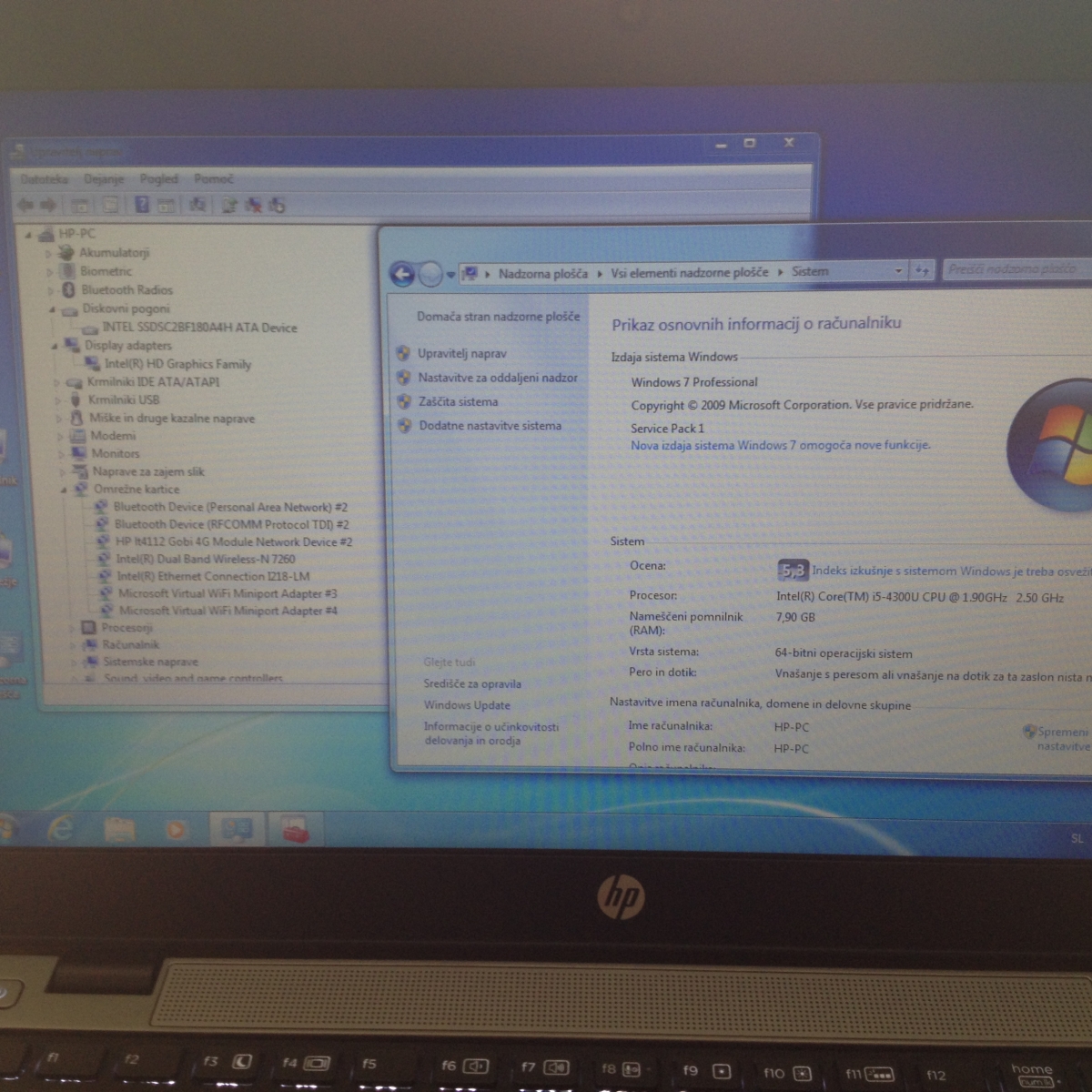Click the Windows Update link
The image size is (1092, 1092).
click(467, 705)
